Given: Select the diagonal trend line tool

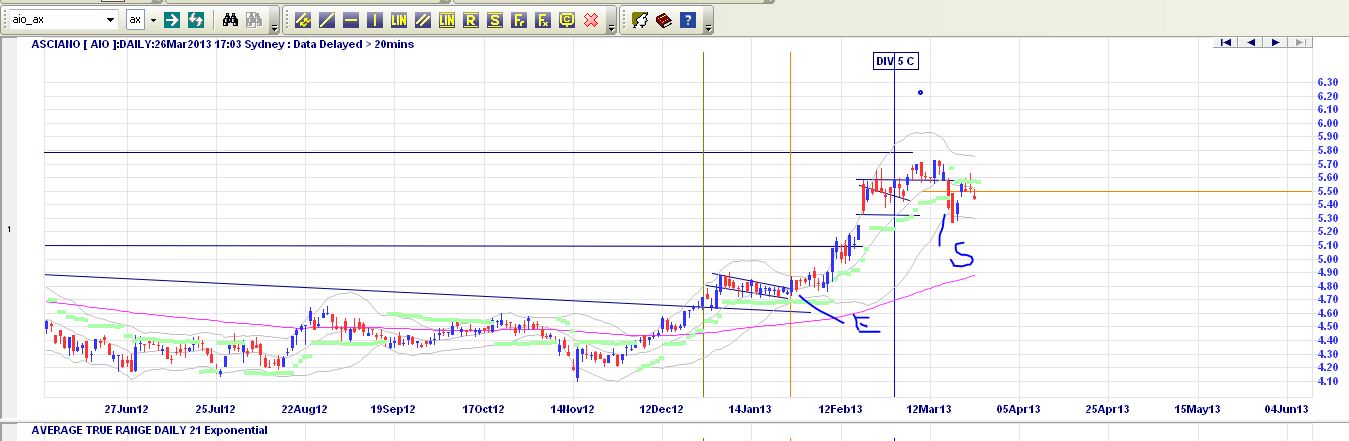Looking at the screenshot, I should click(327, 19).
